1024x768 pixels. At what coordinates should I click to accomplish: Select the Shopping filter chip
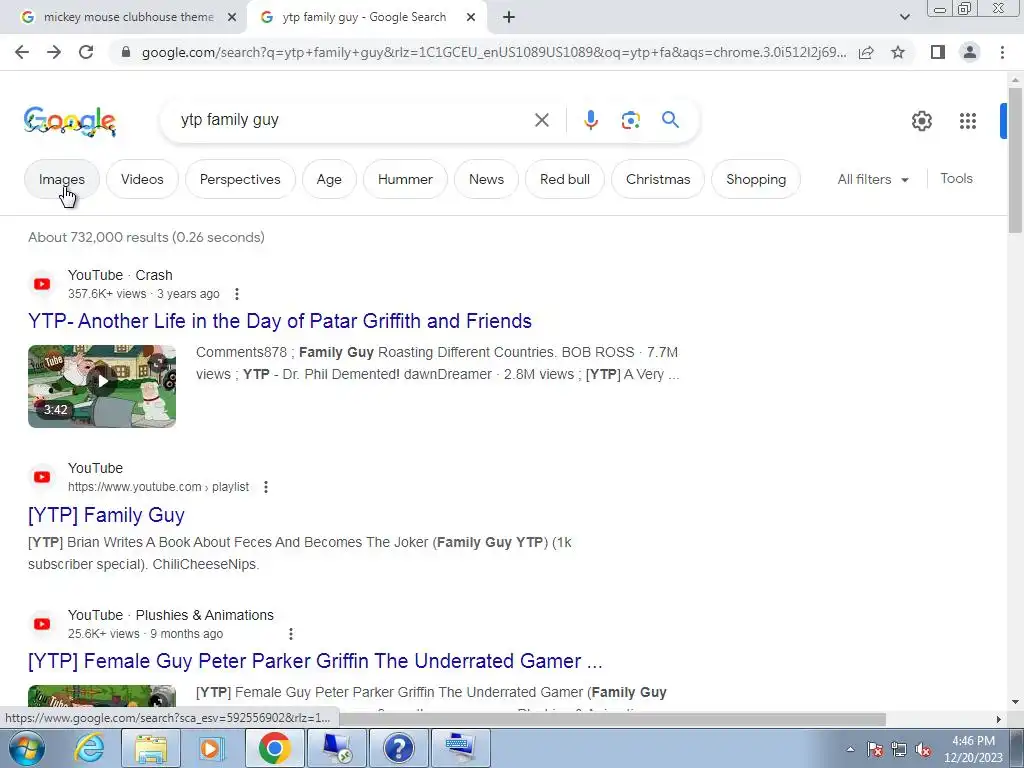click(x=756, y=179)
